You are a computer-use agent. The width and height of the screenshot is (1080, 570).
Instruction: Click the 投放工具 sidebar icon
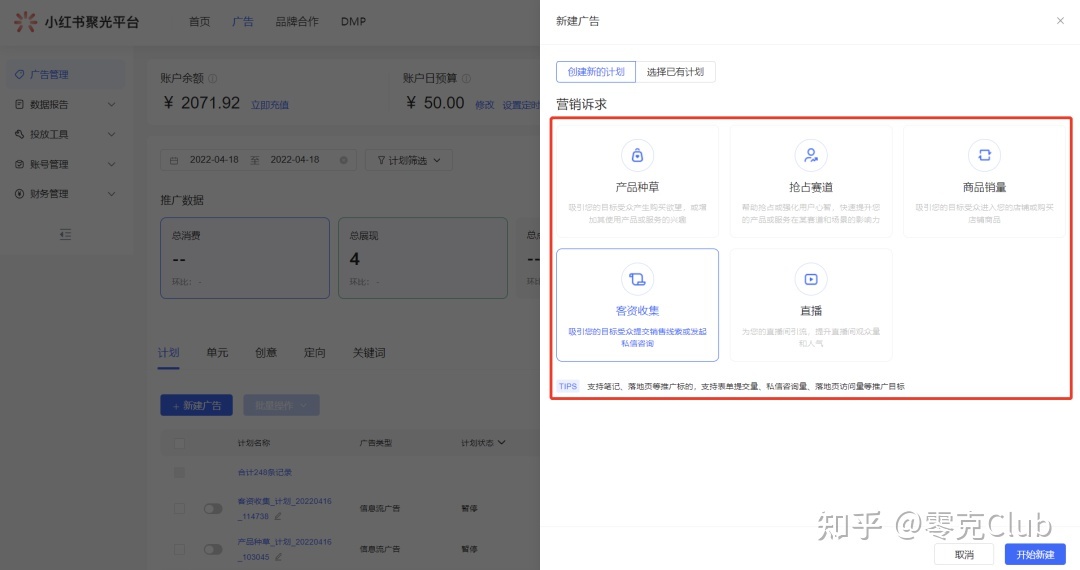coord(19,134)
